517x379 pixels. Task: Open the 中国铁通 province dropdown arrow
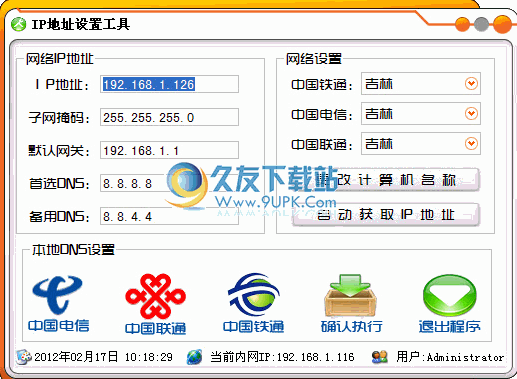[x=471, y=83]
